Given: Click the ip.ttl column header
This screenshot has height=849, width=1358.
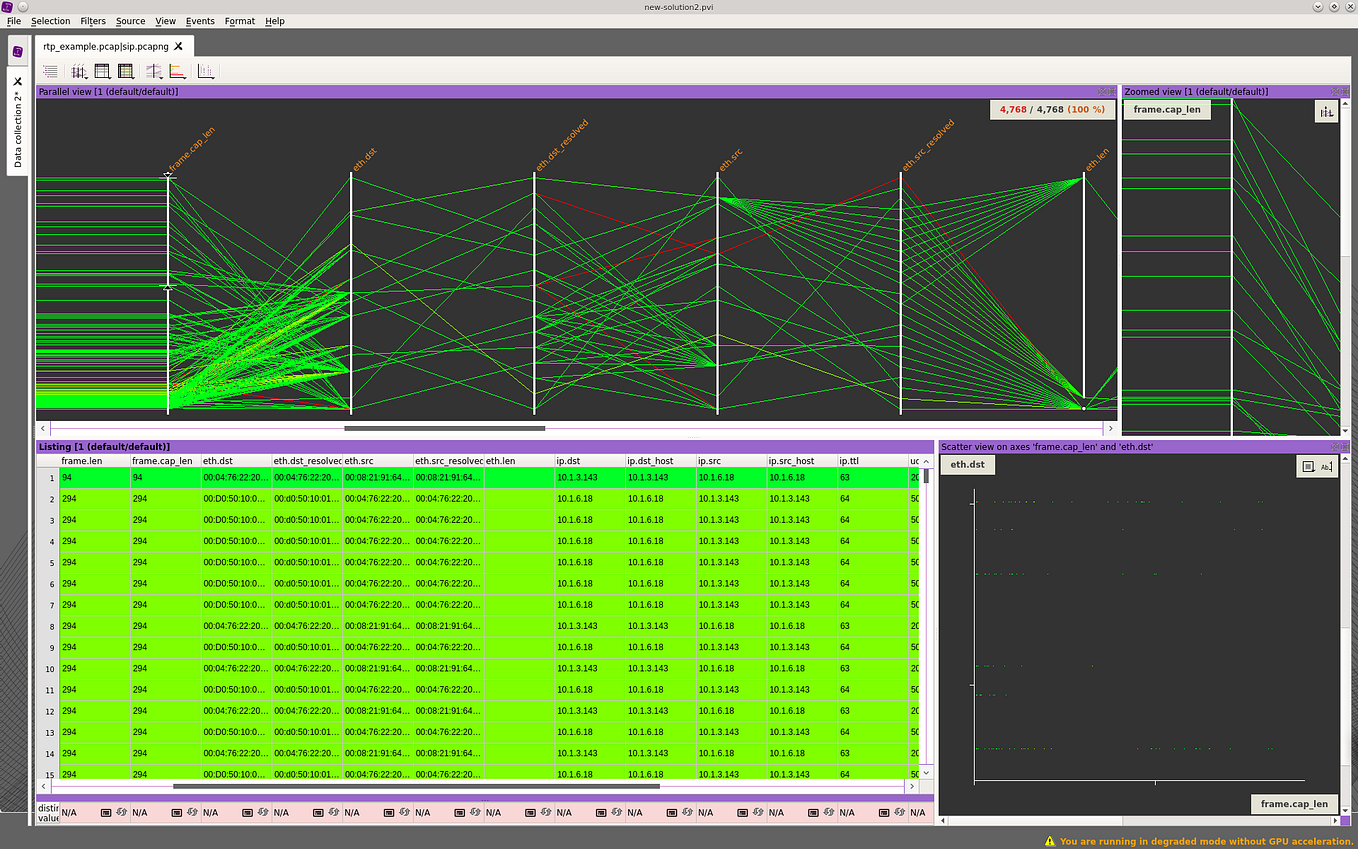Looking at the screenshot, I should [873, 461].
